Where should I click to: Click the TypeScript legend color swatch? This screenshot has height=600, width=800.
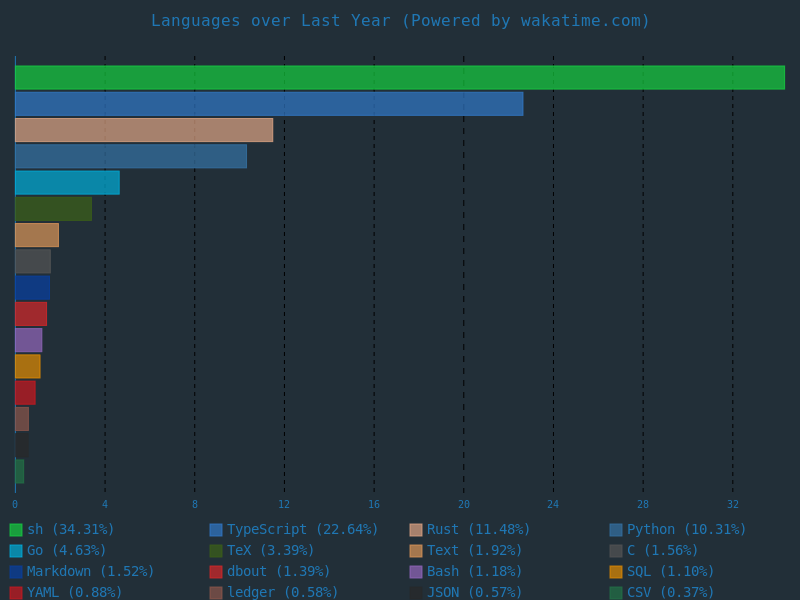[x=216, y=530]
